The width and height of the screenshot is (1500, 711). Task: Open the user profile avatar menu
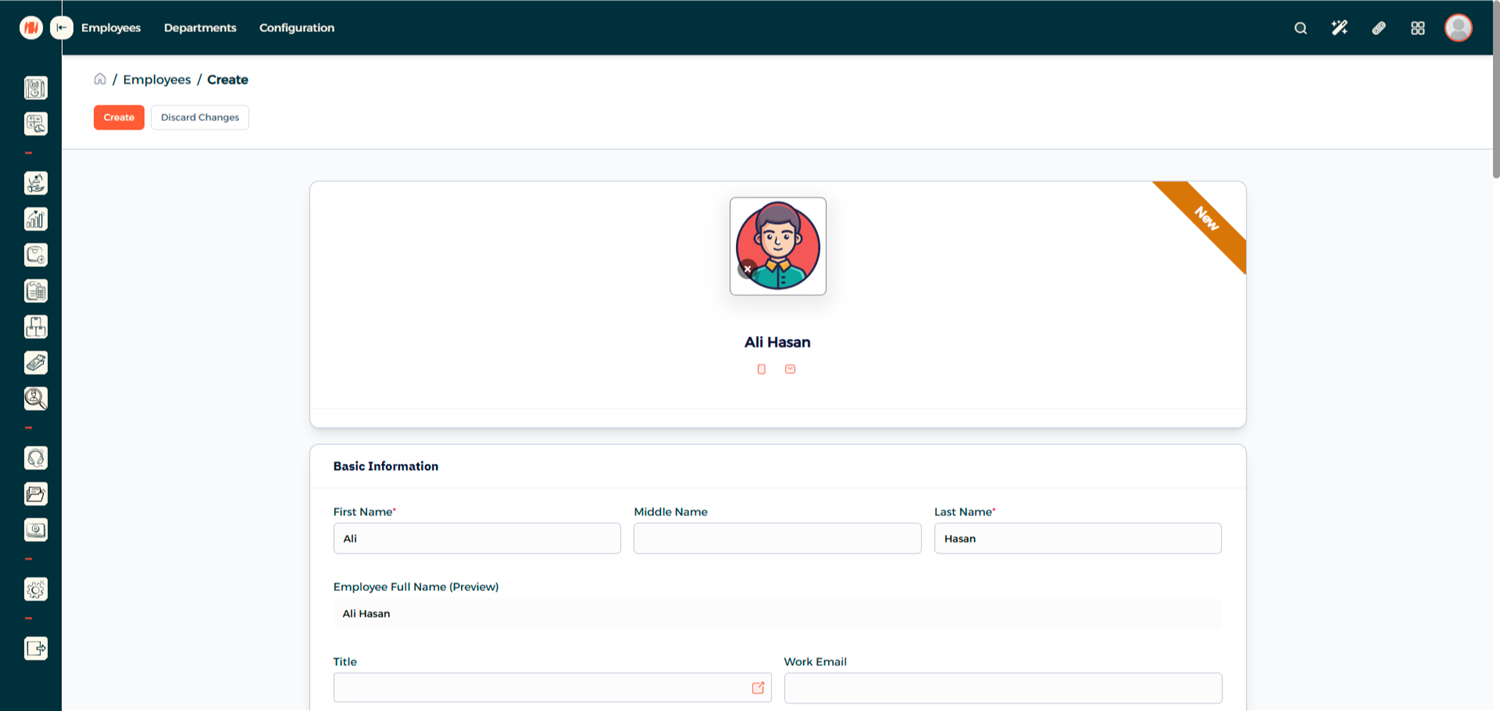[x=1458, y=28]
